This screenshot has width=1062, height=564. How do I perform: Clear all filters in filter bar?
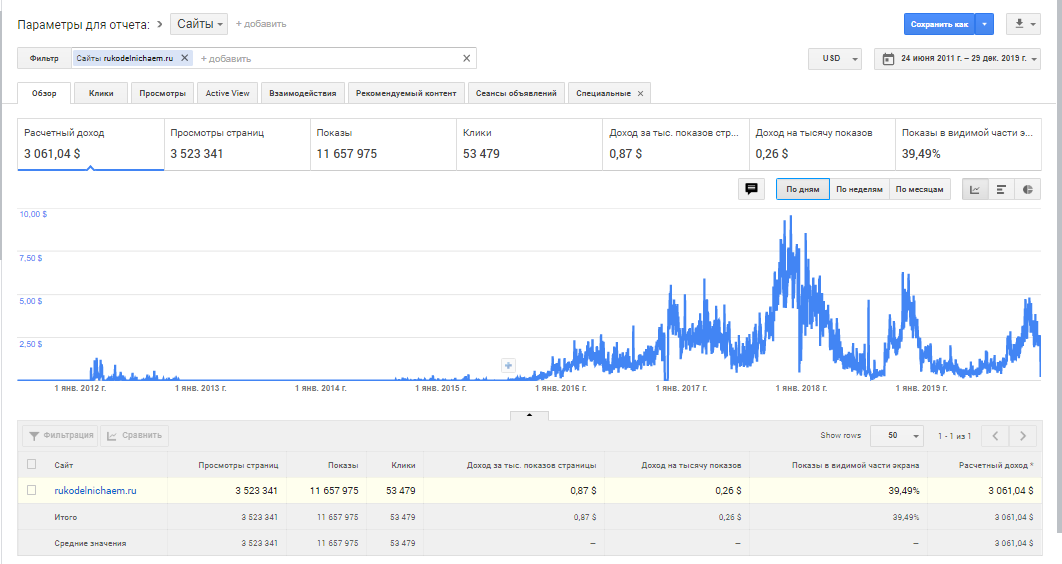coord(466,58)
